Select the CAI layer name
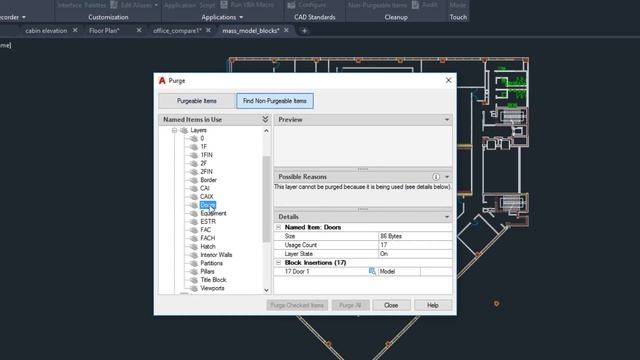Viewport: 640px width, 360px height. (205, 188)
